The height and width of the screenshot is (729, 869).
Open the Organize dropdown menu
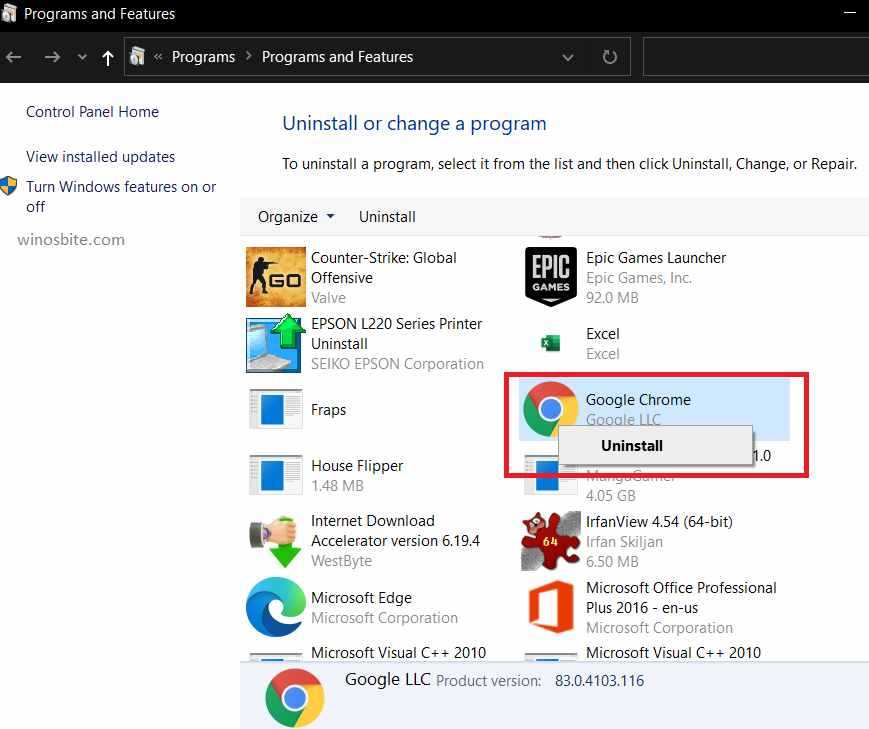pyautogui.click(x=296, y=217)
